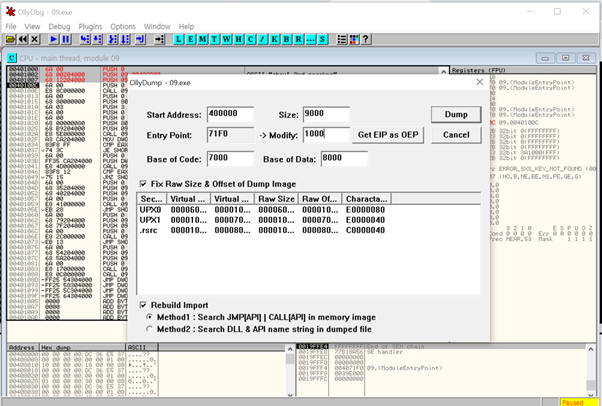The image size is (602, 406).
Task: Click the Close program X toolbar icon
Action: click(x=35, y=39)
